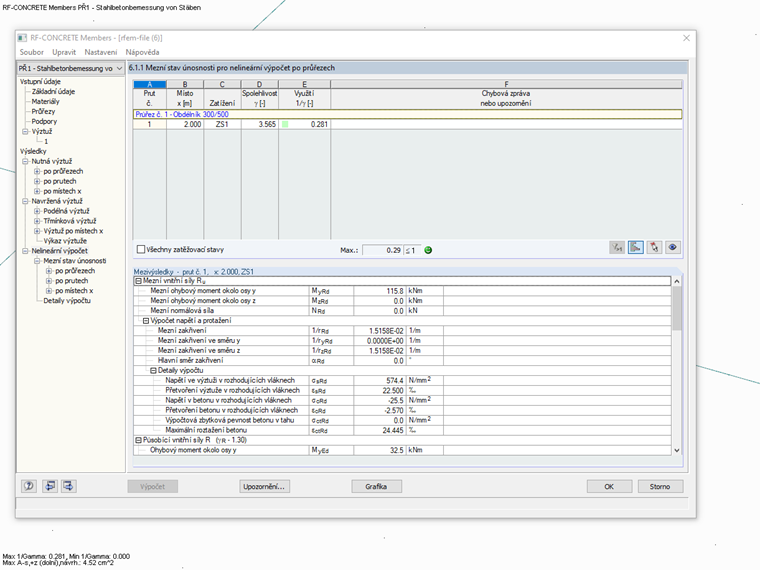This screenshot has height=570, width=760.
Task: Expand the 'Výztuž po místech x' node
Action: 37,231
